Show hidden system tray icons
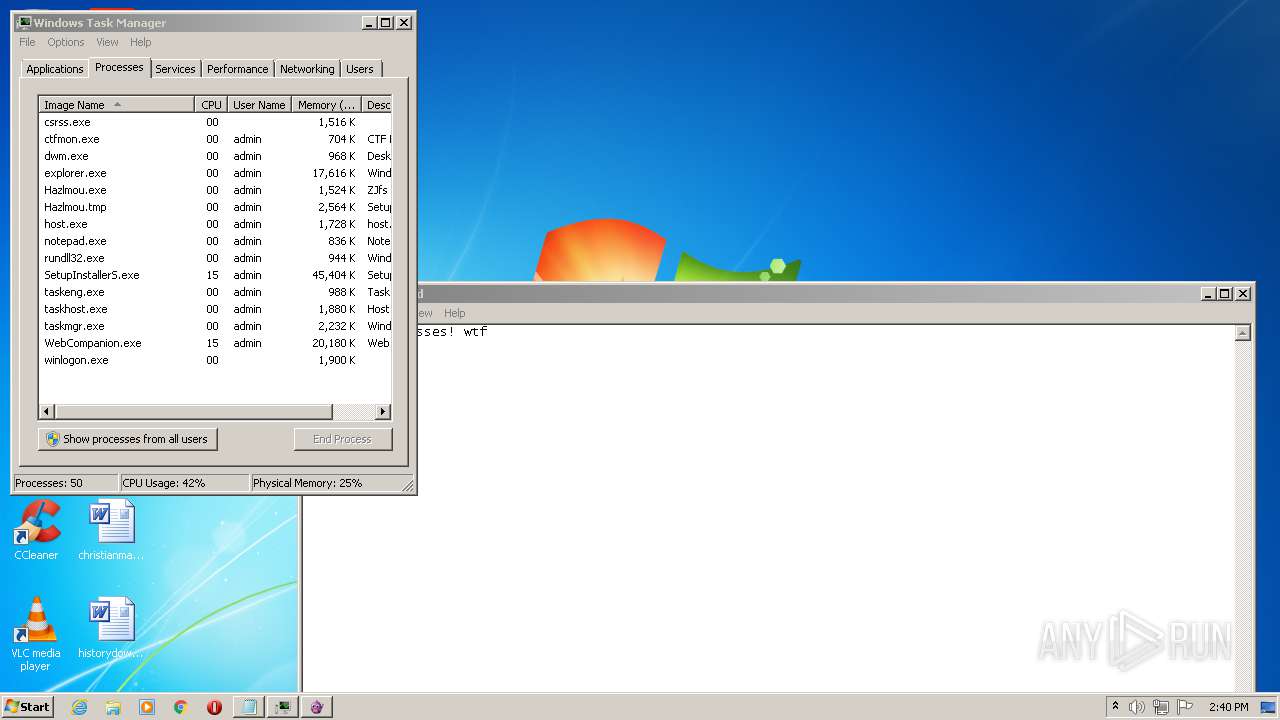The height and width of the screenshot is (720, 1280). [1115, 706]
